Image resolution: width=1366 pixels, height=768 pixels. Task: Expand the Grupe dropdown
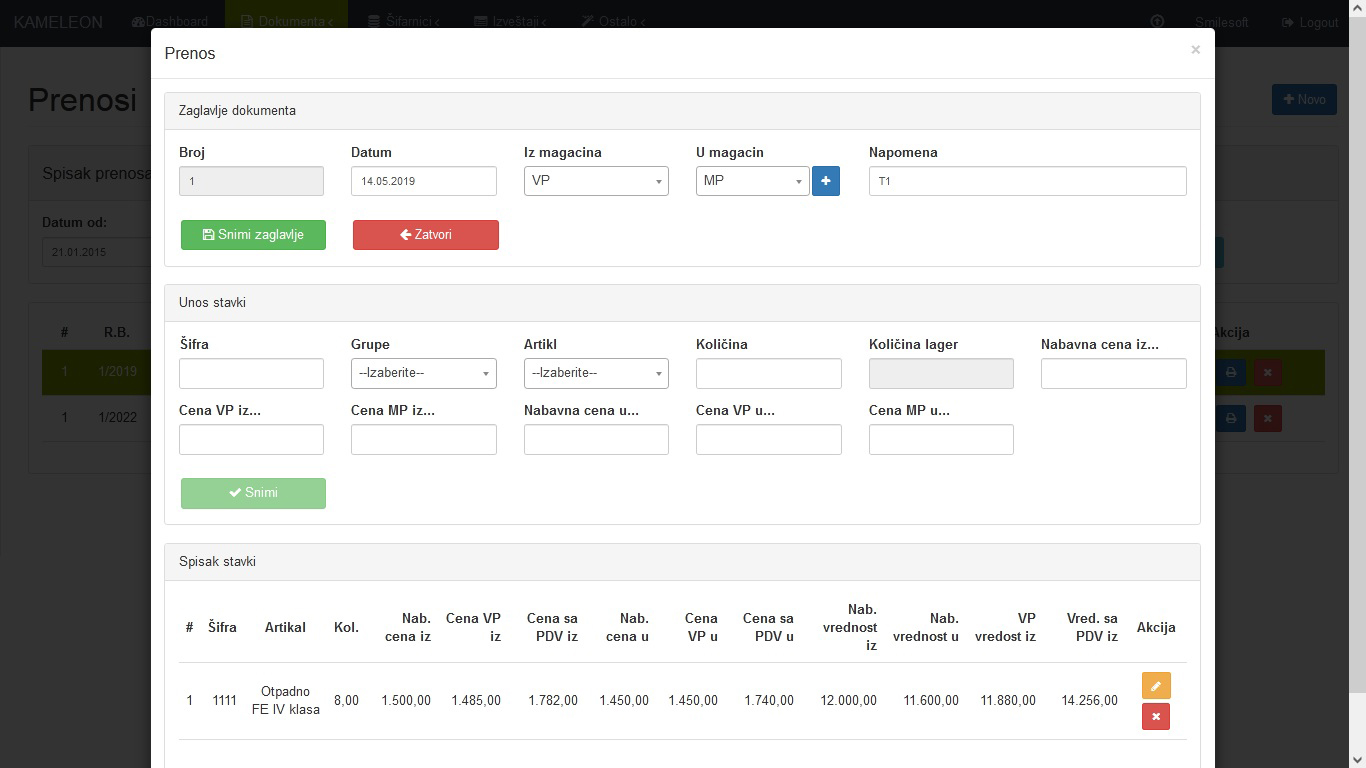(424, 373)
